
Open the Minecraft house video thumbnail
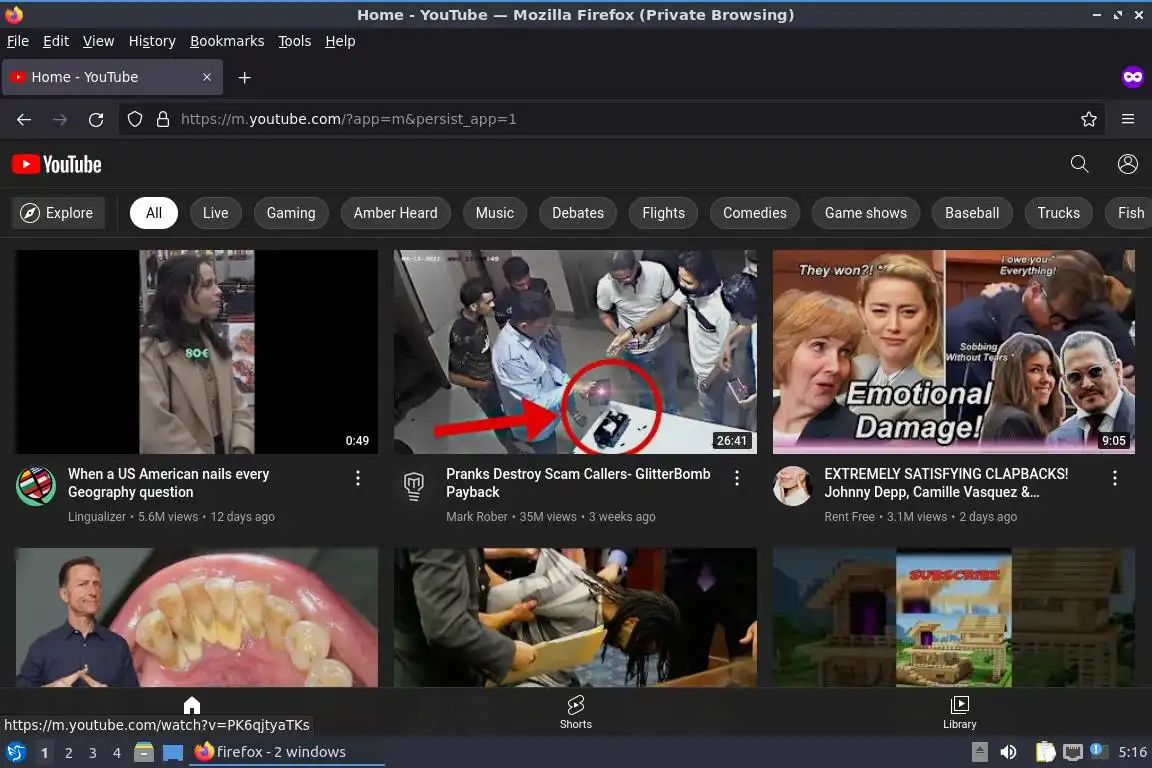click(x=954, y=617)
